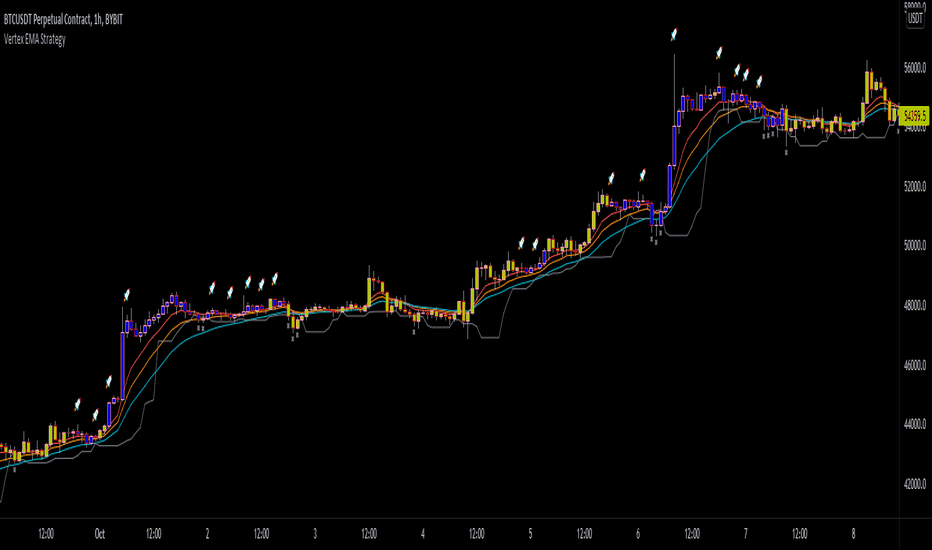The height and width of the screenshot is (550, 932).
Task: Click the Oct label on time axis
Action: (100, 534)
